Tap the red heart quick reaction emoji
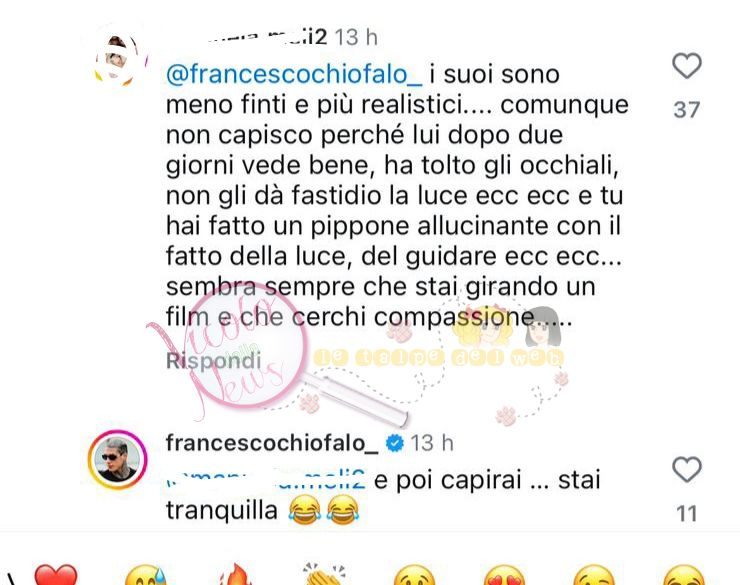The height and width of the screenshot is (585, 740). click(56, 576)
